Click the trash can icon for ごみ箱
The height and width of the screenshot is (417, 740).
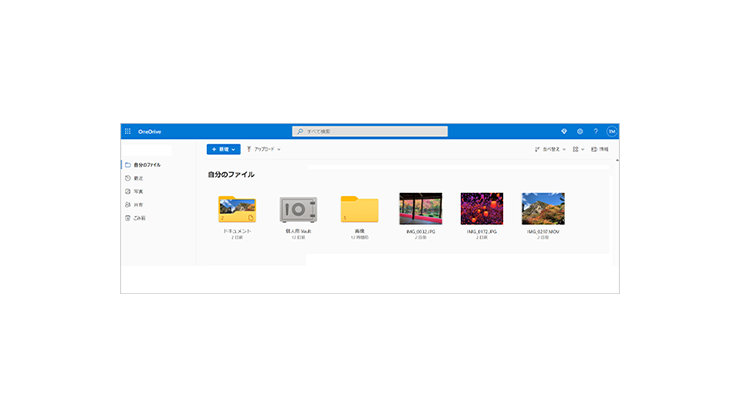(x=127, y=218)
